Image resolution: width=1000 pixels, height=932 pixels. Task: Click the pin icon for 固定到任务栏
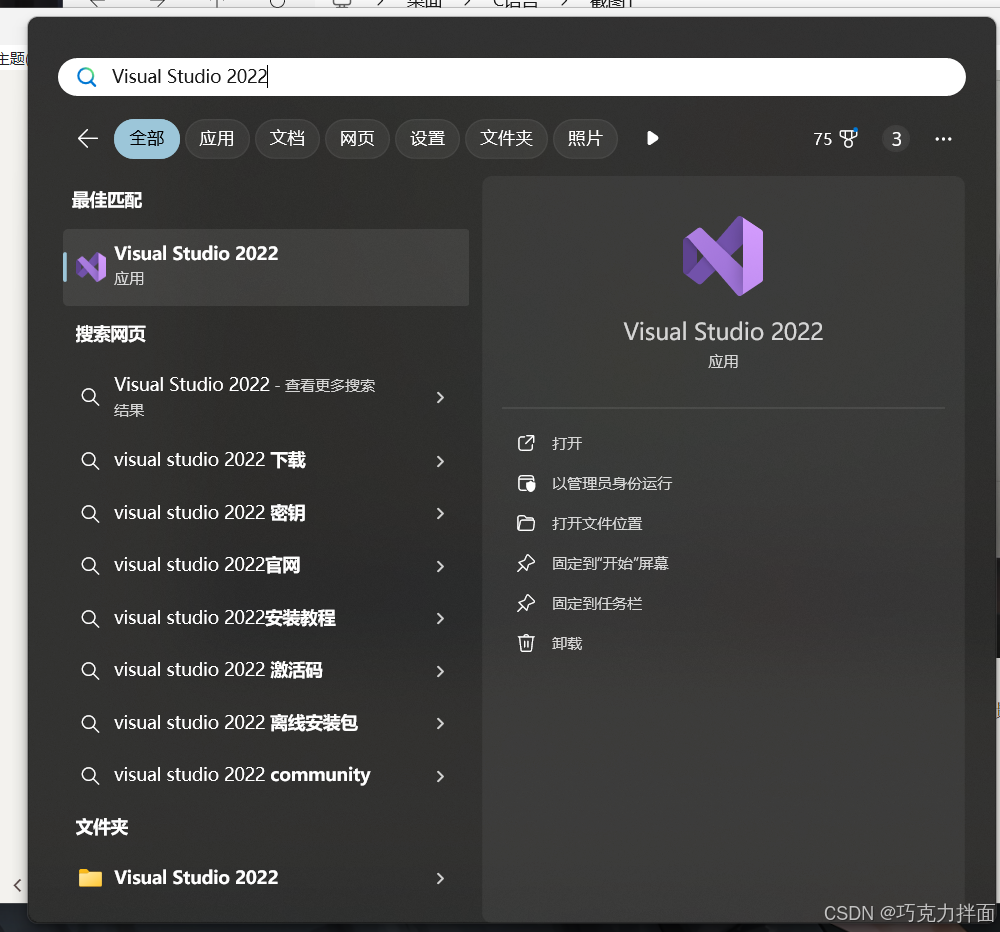click(526, 603)
